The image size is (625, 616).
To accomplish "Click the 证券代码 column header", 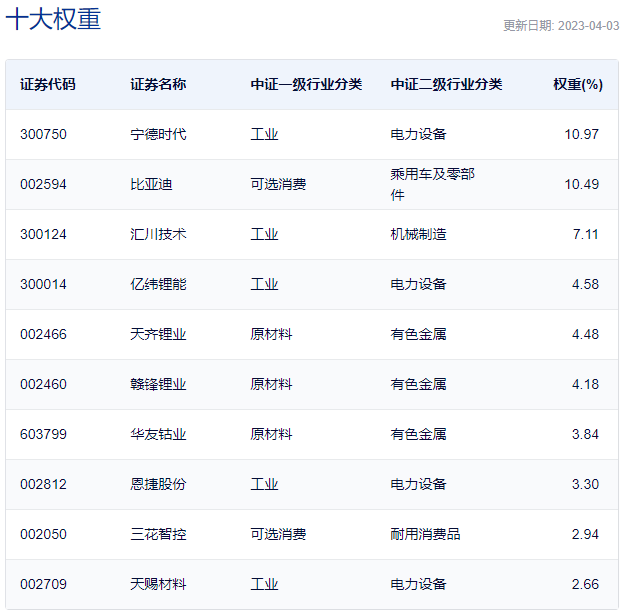I will (x=48, y=85).
